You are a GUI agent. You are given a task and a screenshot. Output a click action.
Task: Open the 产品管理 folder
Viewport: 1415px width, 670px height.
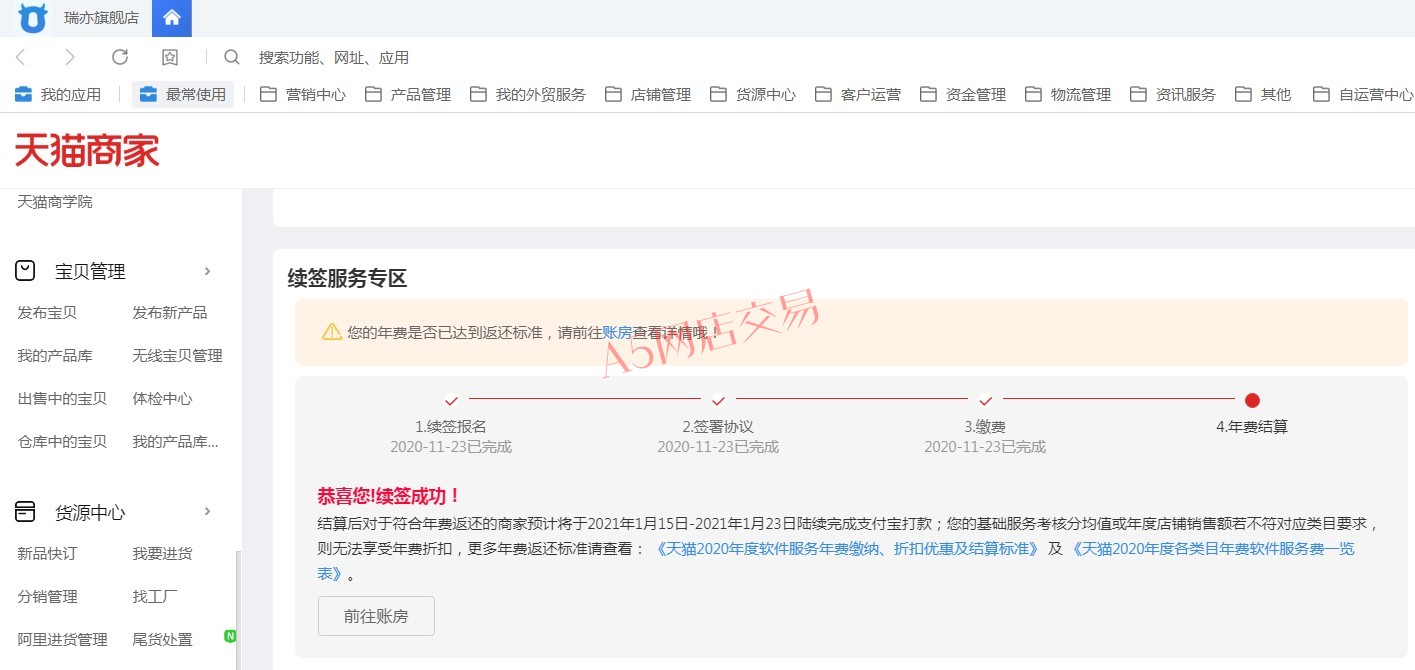coord(408,94)
